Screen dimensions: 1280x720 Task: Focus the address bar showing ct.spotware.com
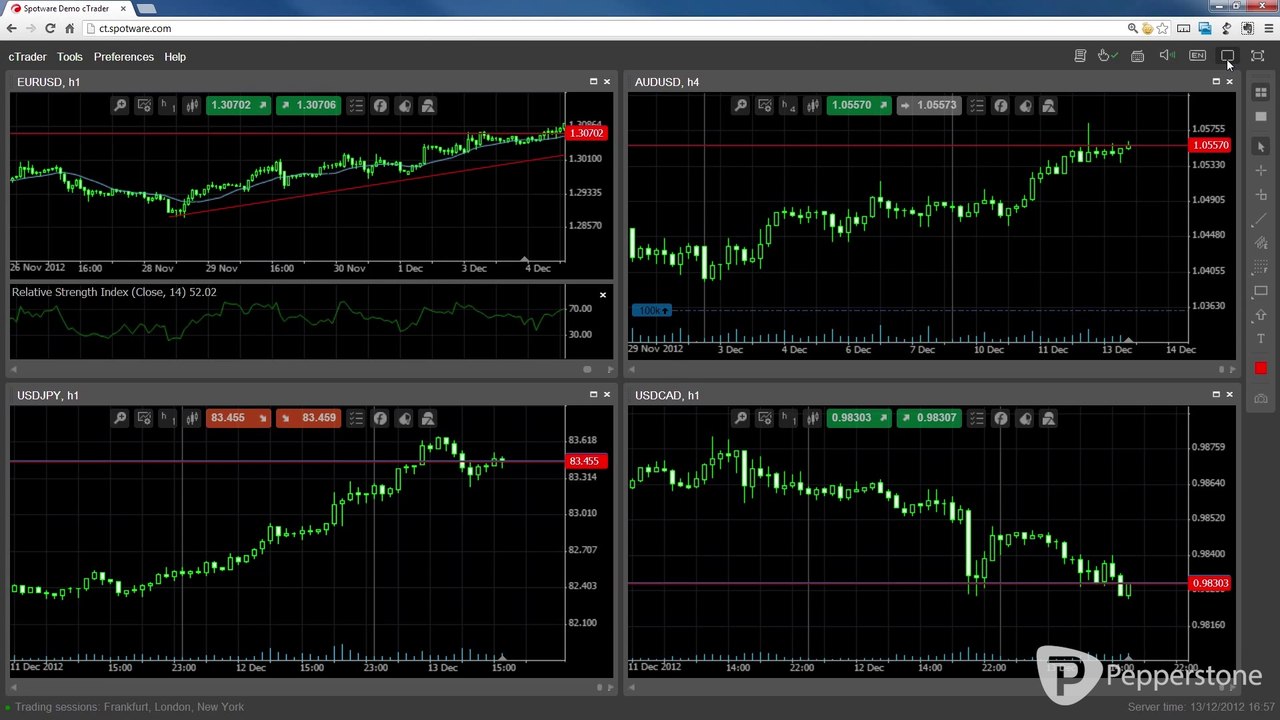(x=600, y=28)
